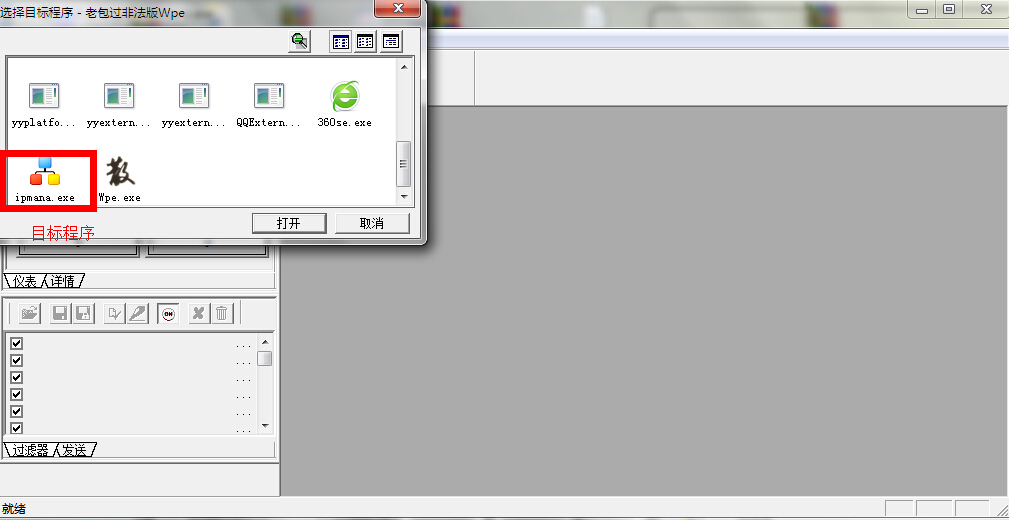Click the filter list scrollbar thumb
This screenshot has height=520, width=1009.
[x=265, y=358]
